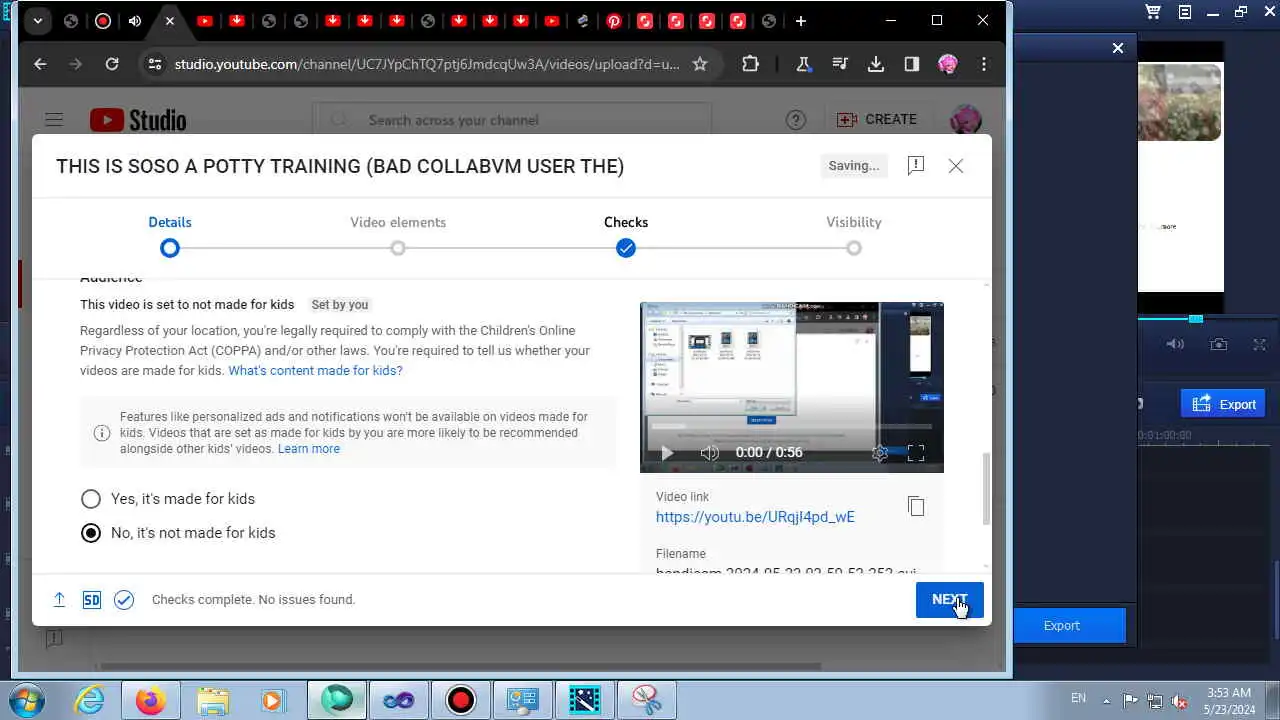Open Chrome tab search dropdown

point(37,21)
